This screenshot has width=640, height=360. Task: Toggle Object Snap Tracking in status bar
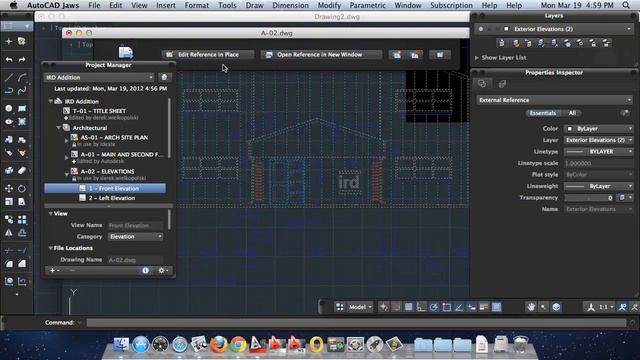tap(459, 307)
